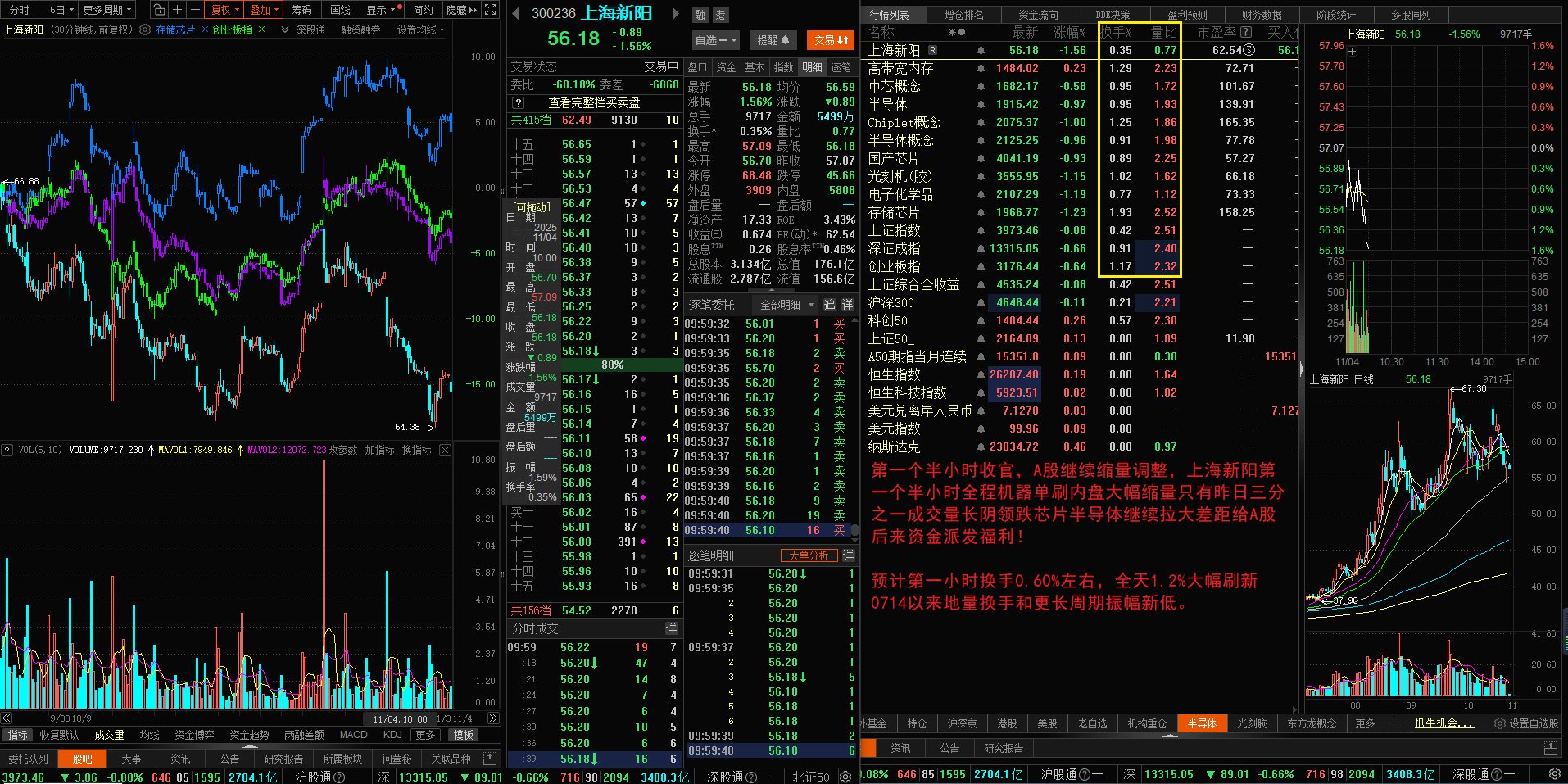Open 市盈率 column help icon
The height and width of the screenshot is (784, 1568).
[1246, 32]
